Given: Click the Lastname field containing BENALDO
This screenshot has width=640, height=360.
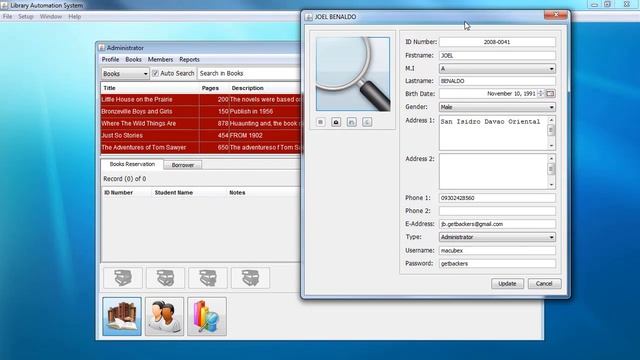Looking at the screenshot, I should 497,81.
